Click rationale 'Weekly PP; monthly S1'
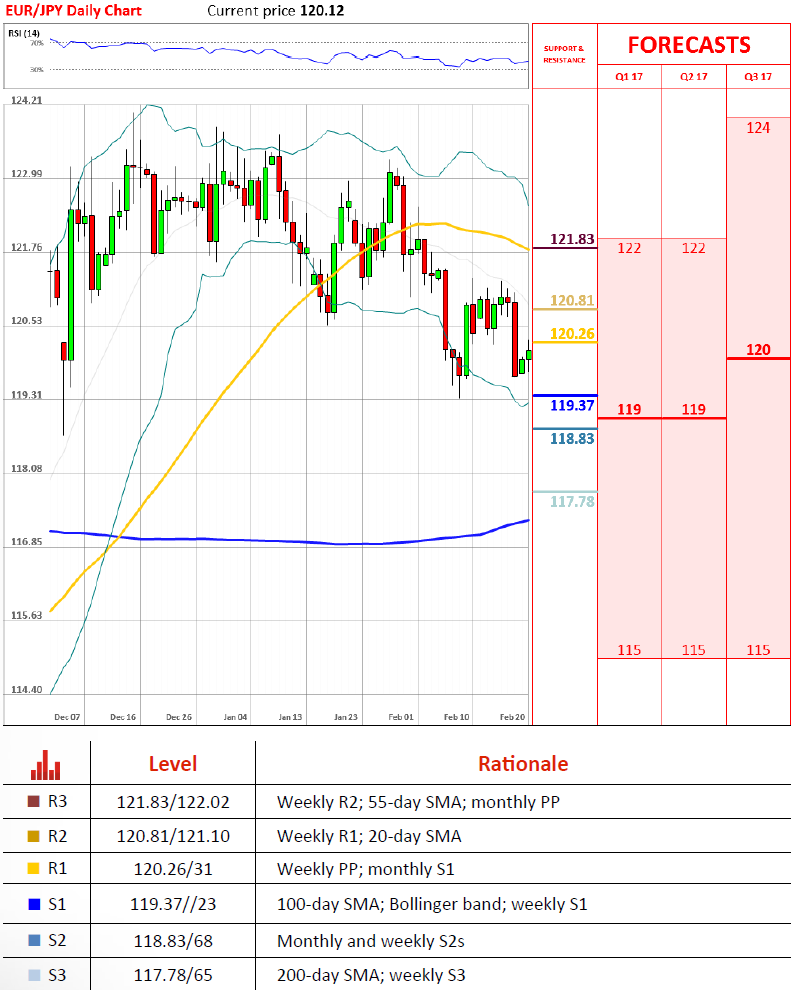Viewport: 799px width, 990px height. [x=366, y=869]
